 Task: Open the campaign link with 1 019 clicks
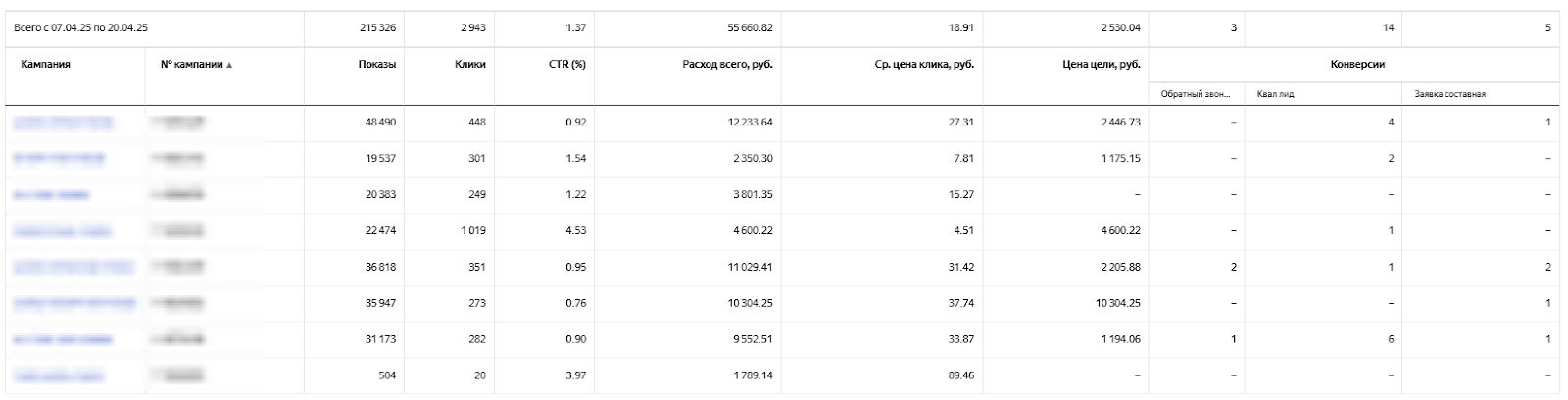pos(63,231)
